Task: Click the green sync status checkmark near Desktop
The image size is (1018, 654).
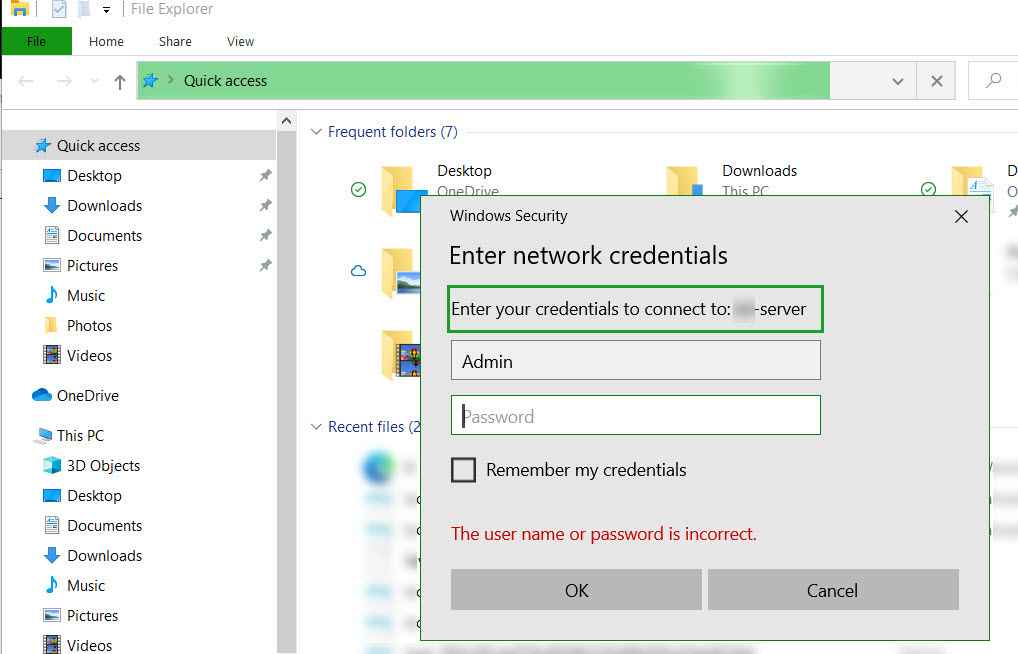Action: (360, 190)
